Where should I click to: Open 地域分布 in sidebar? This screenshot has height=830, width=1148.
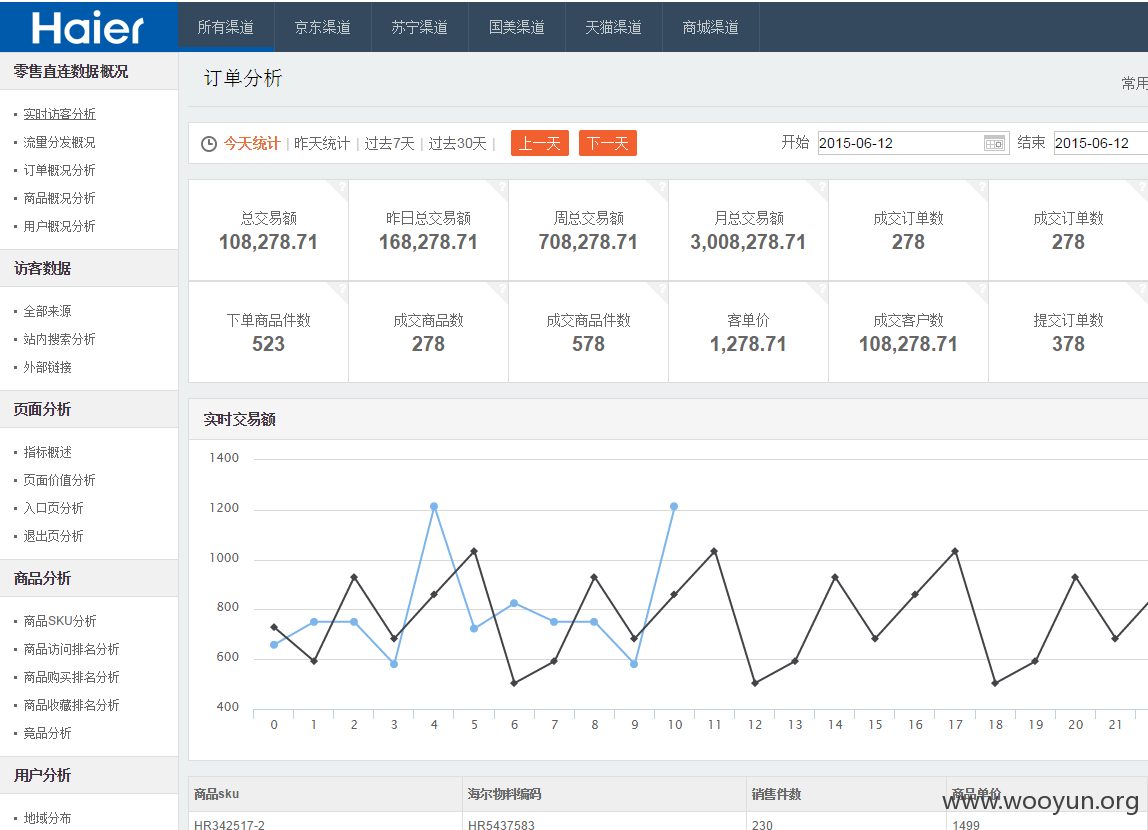tap(48, 818)
